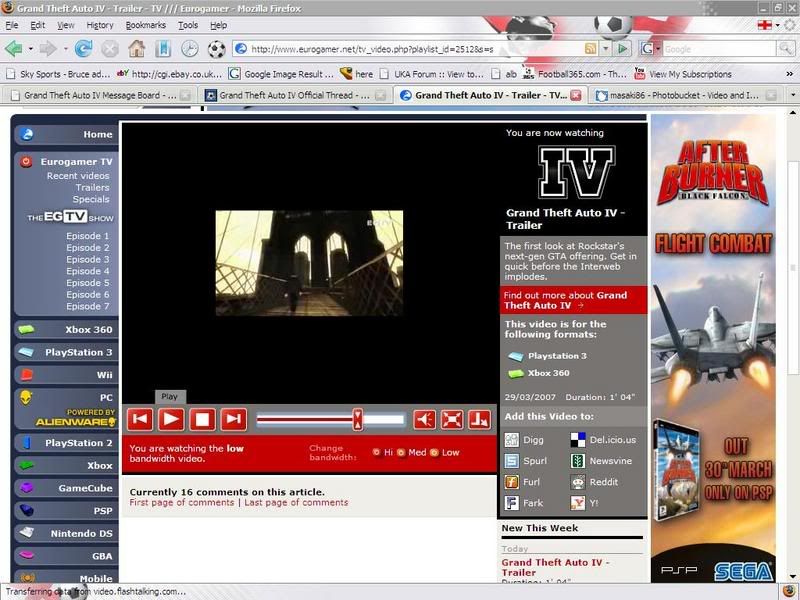This screenshot has height=600, width=800.
Task: Select Med bandwidth option
Action: [x=401, y=453]
